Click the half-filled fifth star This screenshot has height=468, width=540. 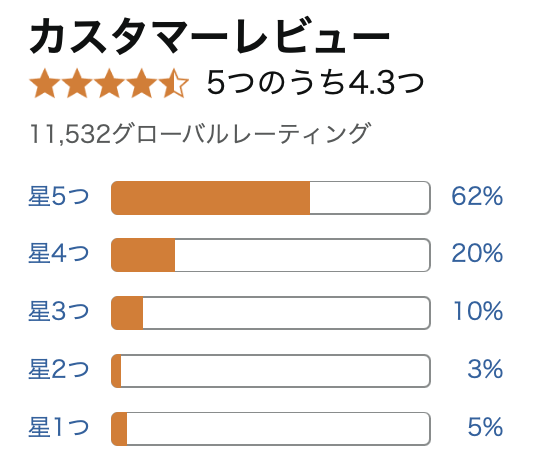click(x=174, y=83)
